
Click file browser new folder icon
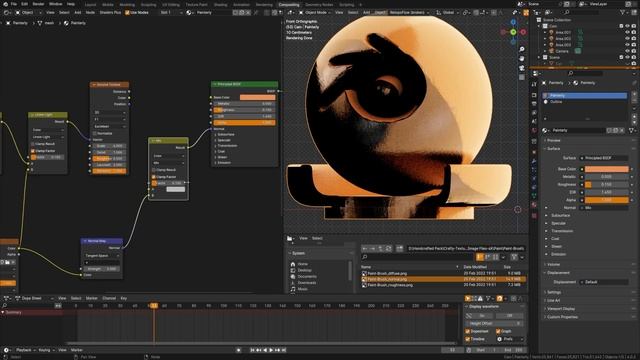pyautogui.click(x=400, y=249)
